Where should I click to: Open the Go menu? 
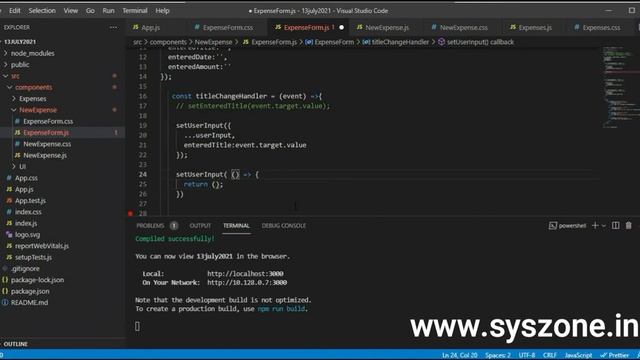point(90,11)
